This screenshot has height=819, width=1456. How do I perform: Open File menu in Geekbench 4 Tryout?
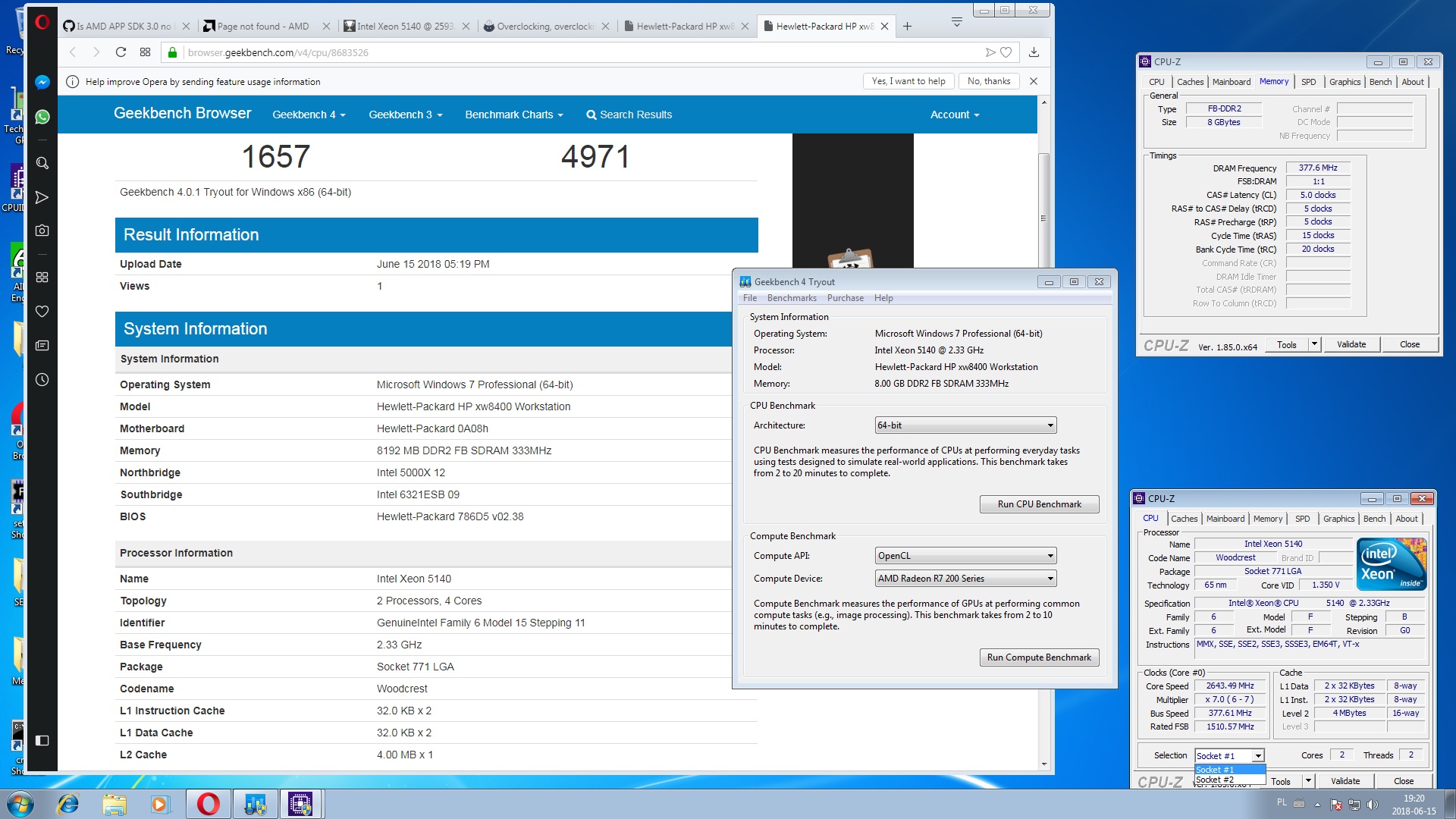click(x=750, y=298)
